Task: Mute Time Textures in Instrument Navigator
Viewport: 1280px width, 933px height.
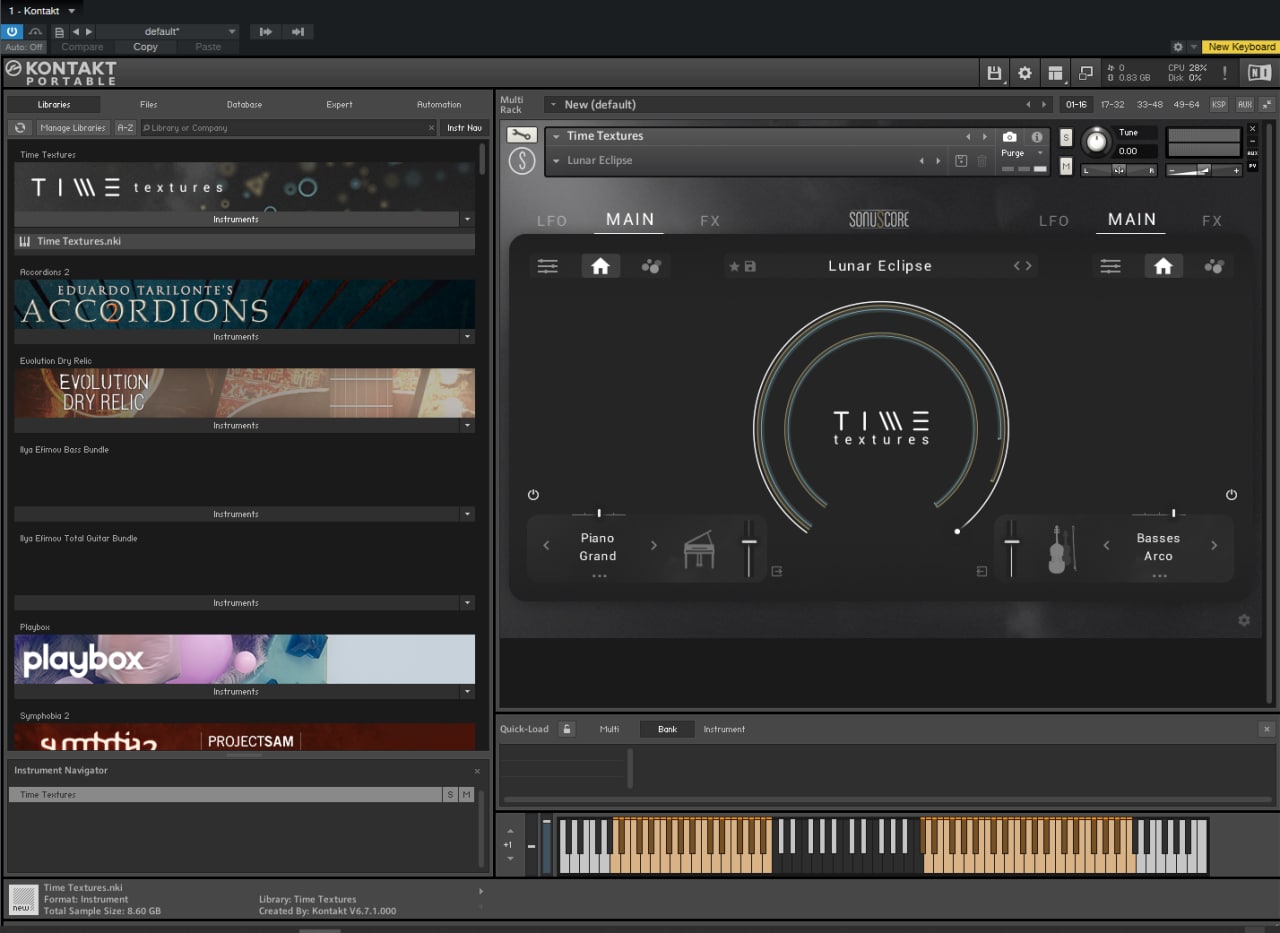Action: tap(466, 794)
